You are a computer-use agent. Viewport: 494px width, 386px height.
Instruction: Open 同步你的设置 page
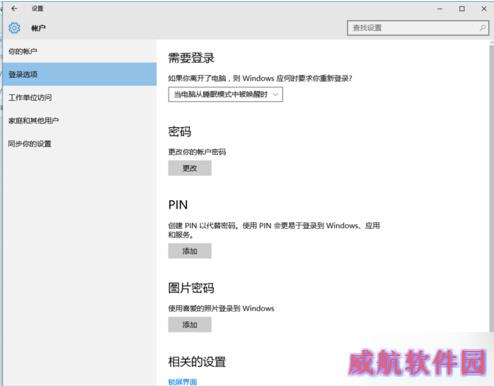coord(79,144)
